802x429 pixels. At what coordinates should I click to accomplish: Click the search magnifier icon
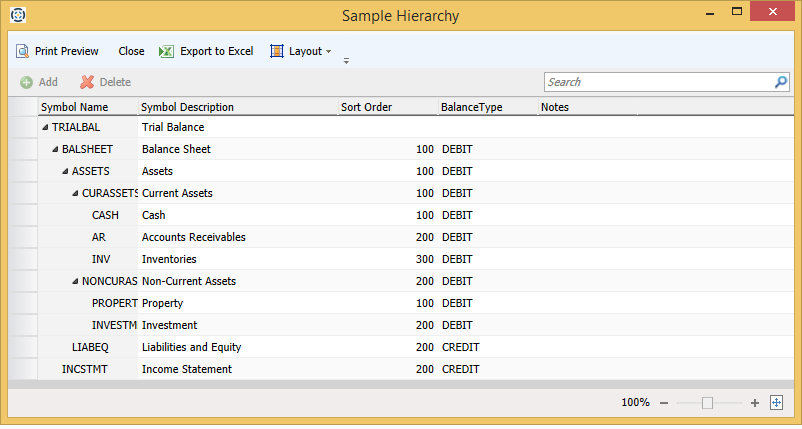[781, 82]
